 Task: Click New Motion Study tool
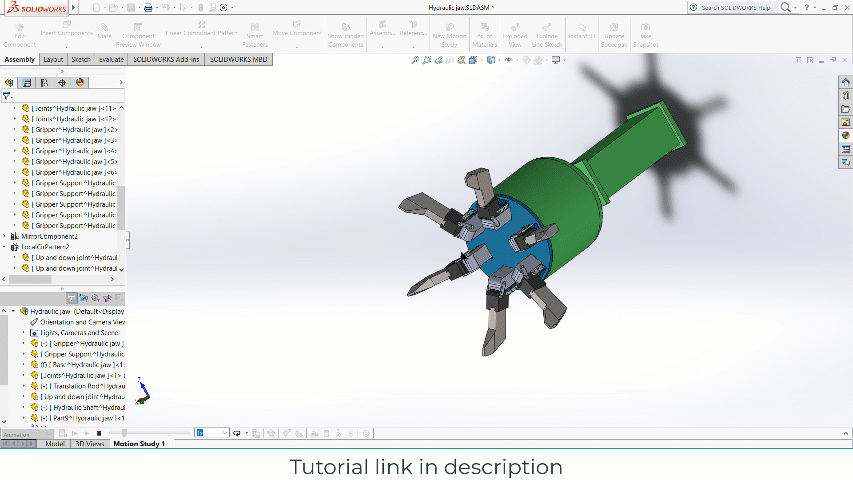click(449, 35)
